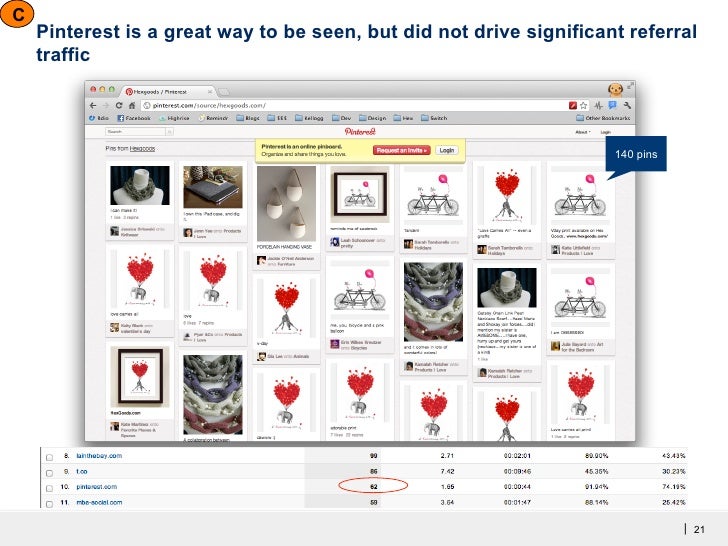Viewport: 728px width, 546px height.
Task: Open the stacked chain-link scarves pin, second column
Action: point(213,395)
